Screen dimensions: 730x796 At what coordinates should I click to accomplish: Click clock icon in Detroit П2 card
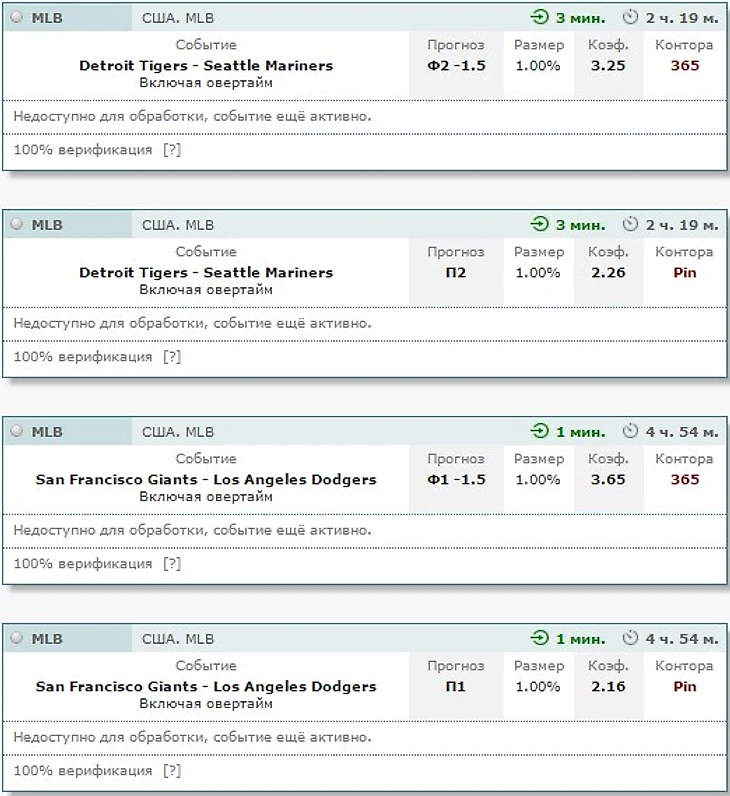pos(630,225)
